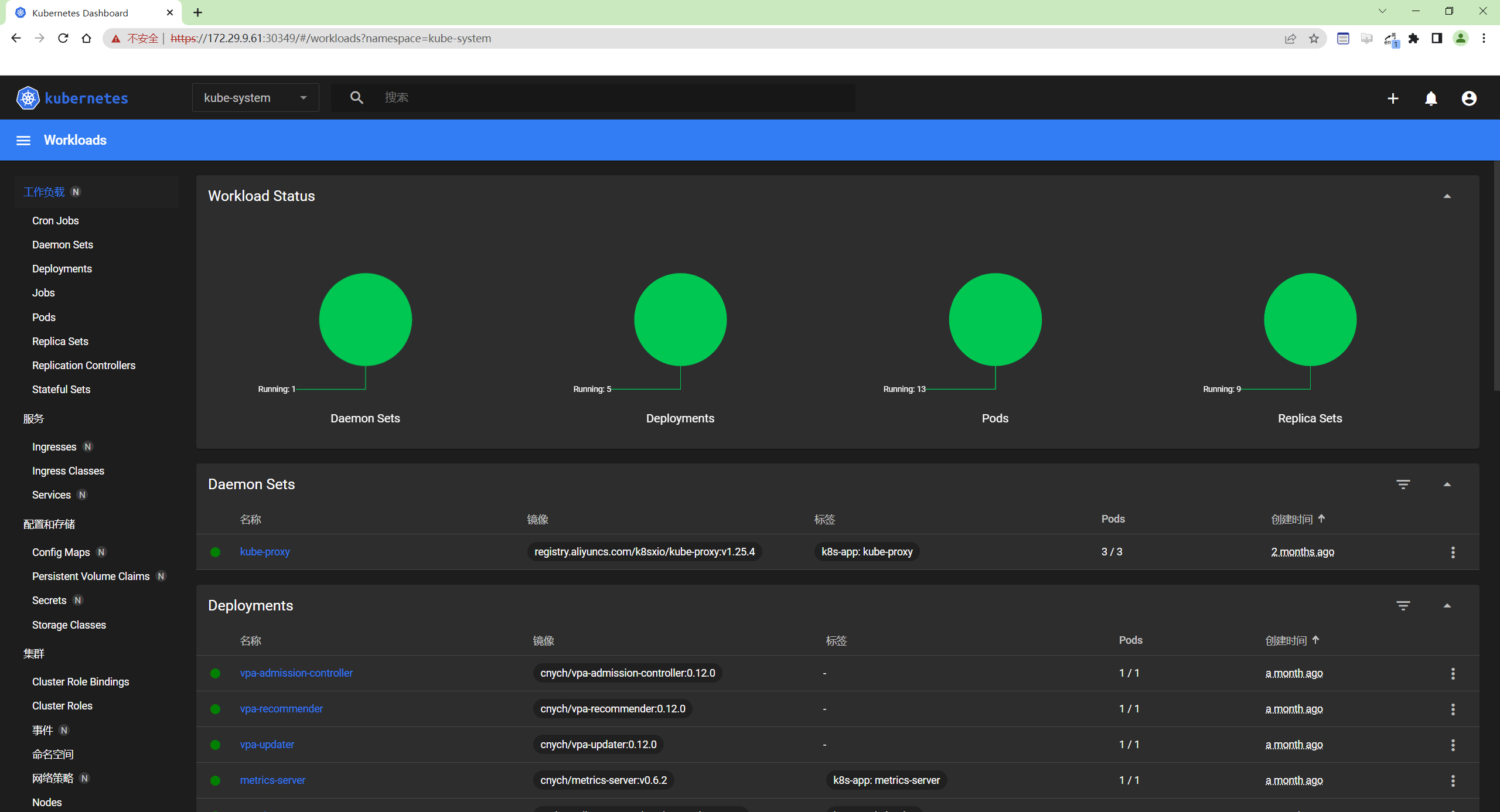Open Config Maps in sidebar
Screen dimensions: 1500x812
(x=61, y=552)
